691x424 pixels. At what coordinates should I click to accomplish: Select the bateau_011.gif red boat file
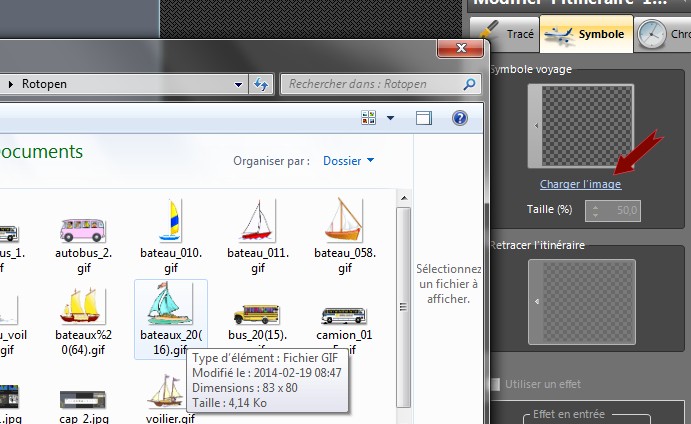(x=258, y=238)
